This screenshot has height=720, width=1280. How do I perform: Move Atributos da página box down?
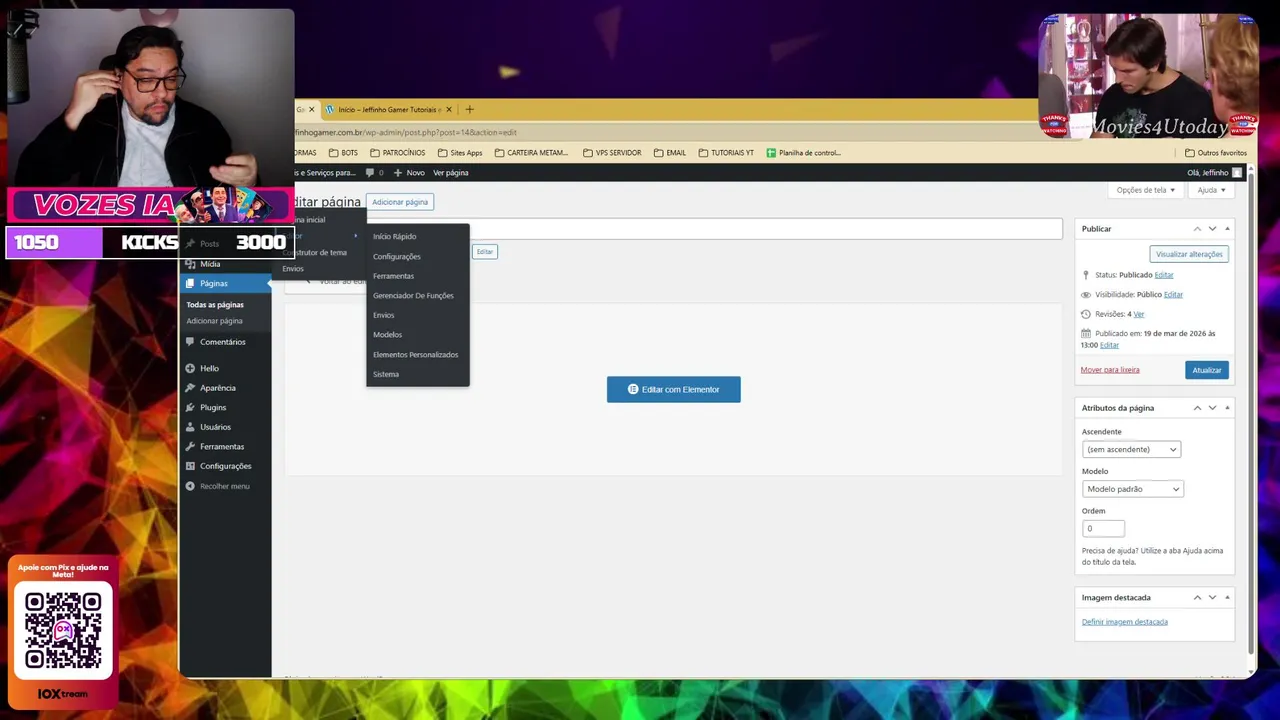1212,408
